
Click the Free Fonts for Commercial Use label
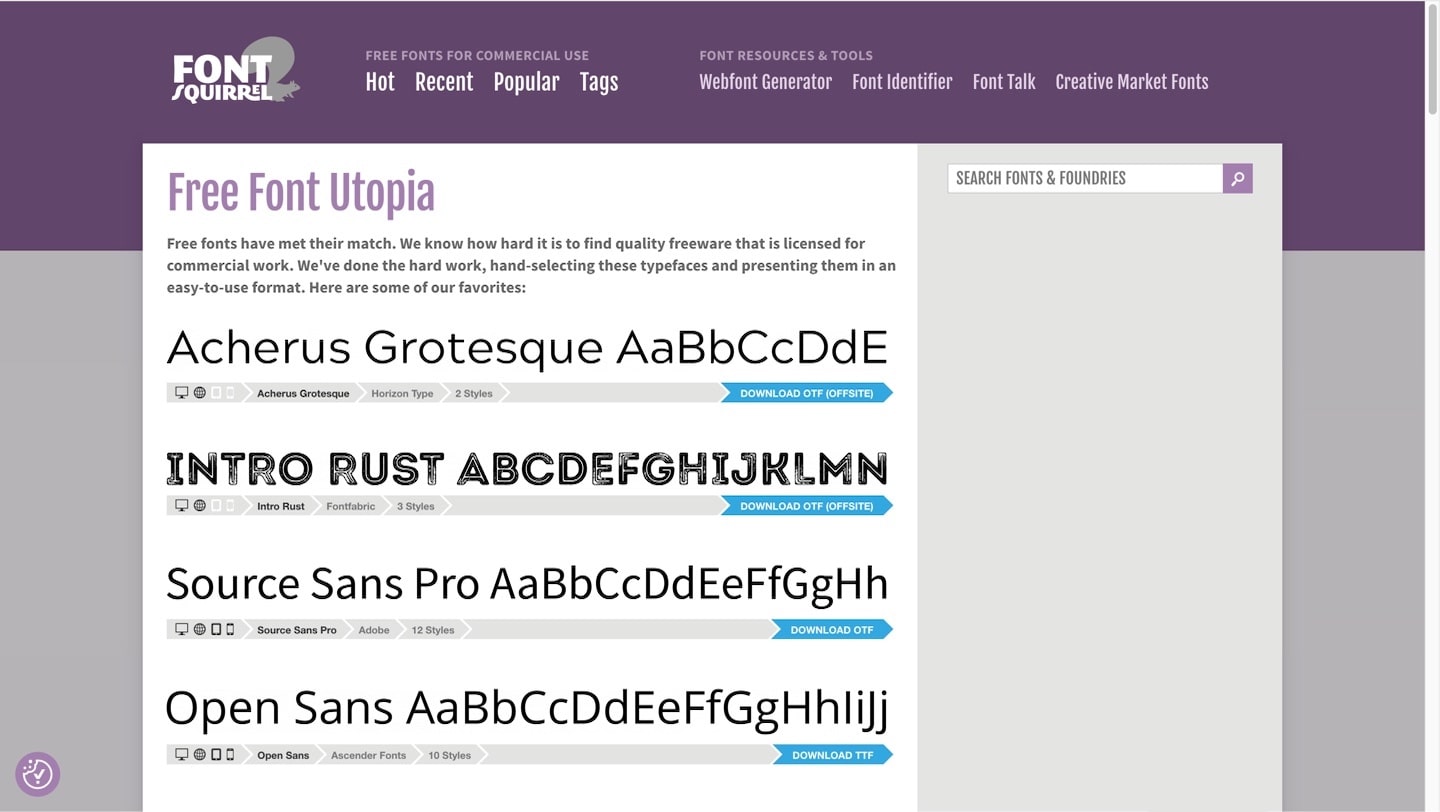[x=477, y=55]
